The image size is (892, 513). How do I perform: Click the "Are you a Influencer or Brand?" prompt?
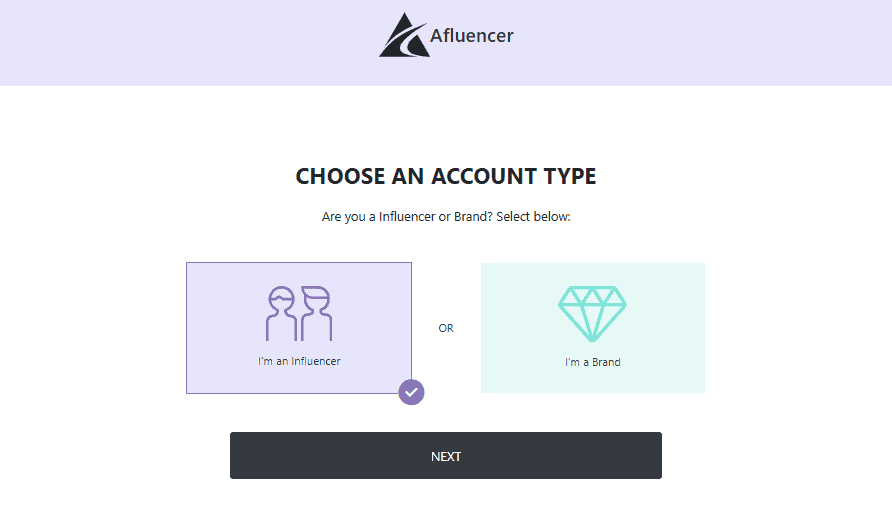point(446,216)
